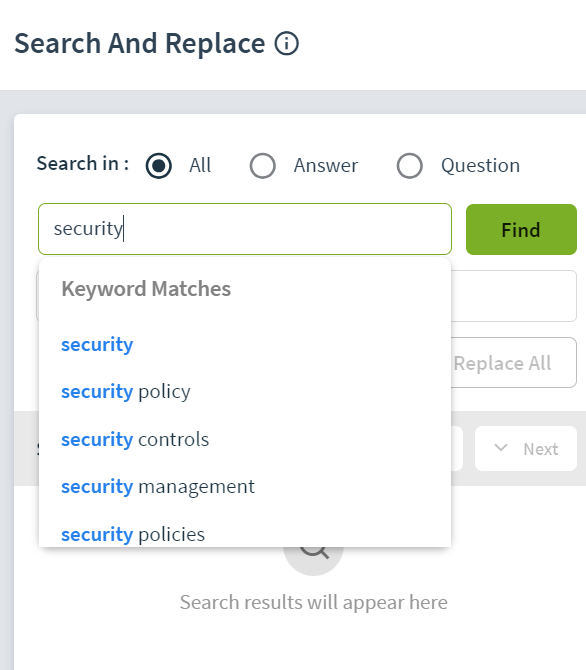
Task: Choose 'security controls' suggestion
Action: click(x=135, y=439)
